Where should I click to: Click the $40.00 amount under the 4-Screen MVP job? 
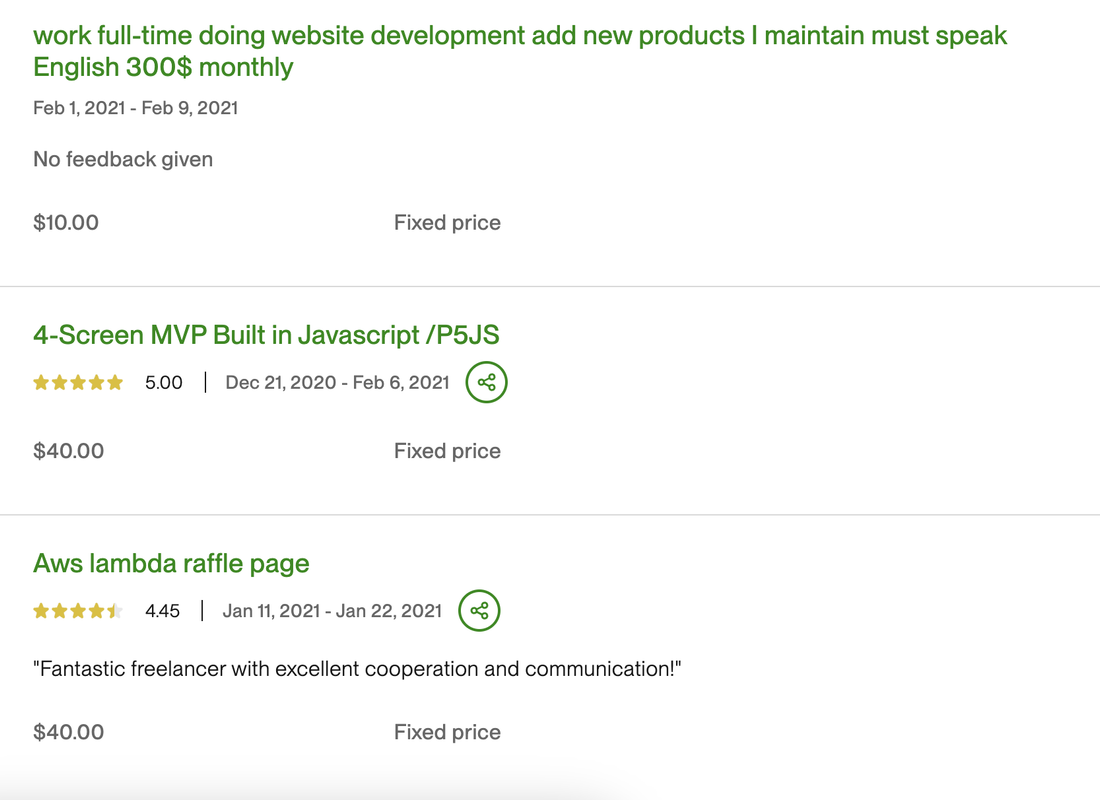[x=69, y=451]
